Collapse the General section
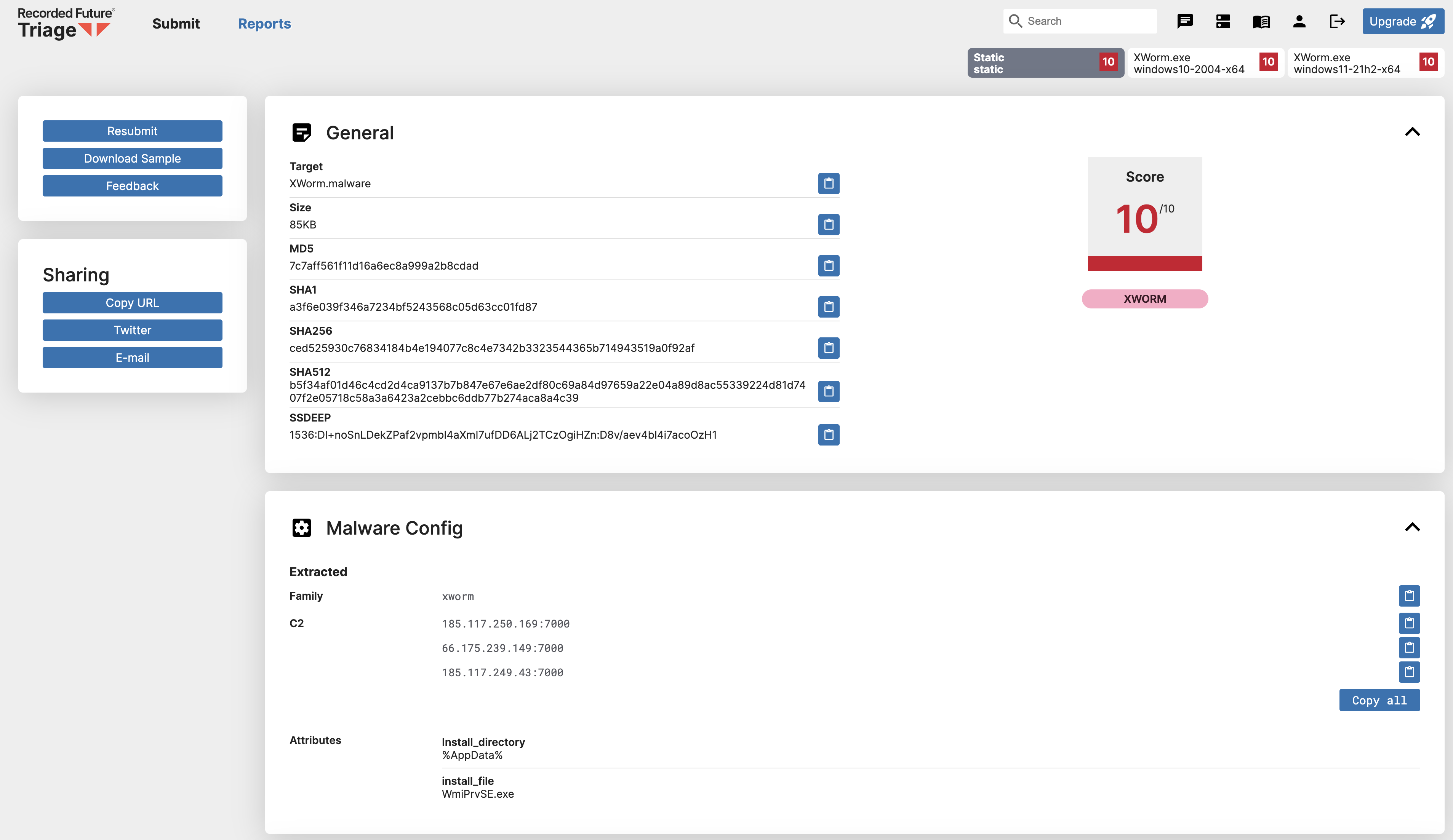The width and height of the screenshot is (1453, 840). [1412, 132]
